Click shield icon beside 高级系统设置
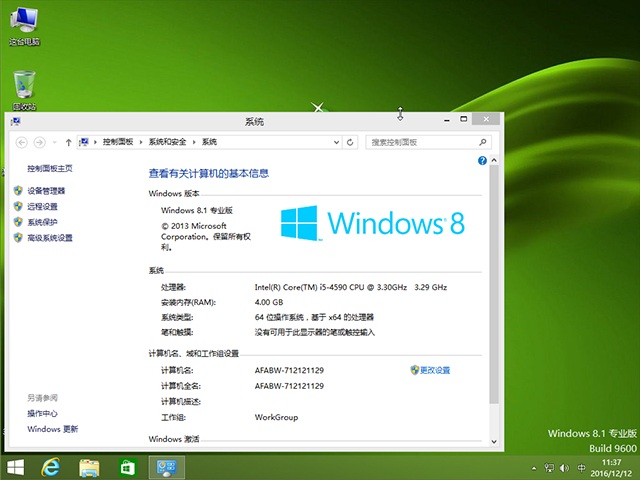The image size is (640, 480). [18, 237]
